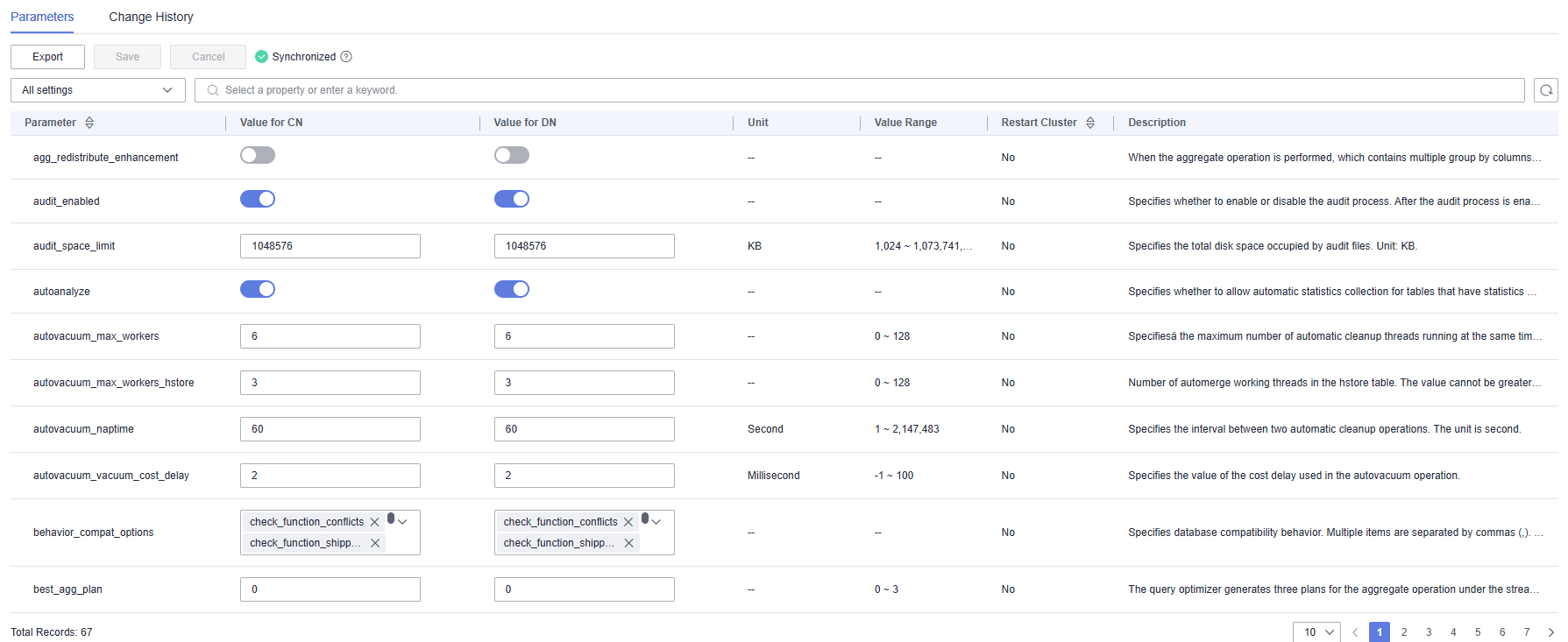Turn off autoanalyze for CN
This screenshot has width=1568, height=642.
tap(258, 290)
